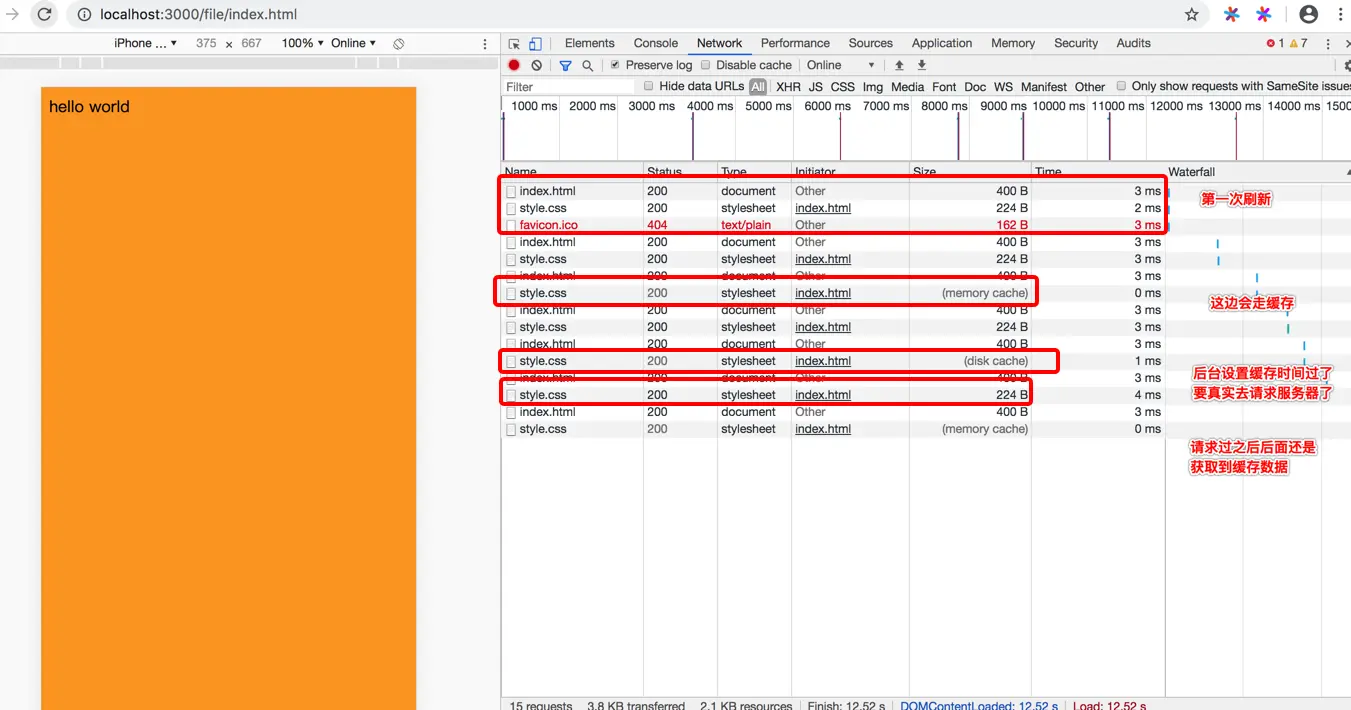The width and height of the screenshot is (1351, 710).
Task: Uncheck the Preserve log checkbox
Action: [615, 65]
